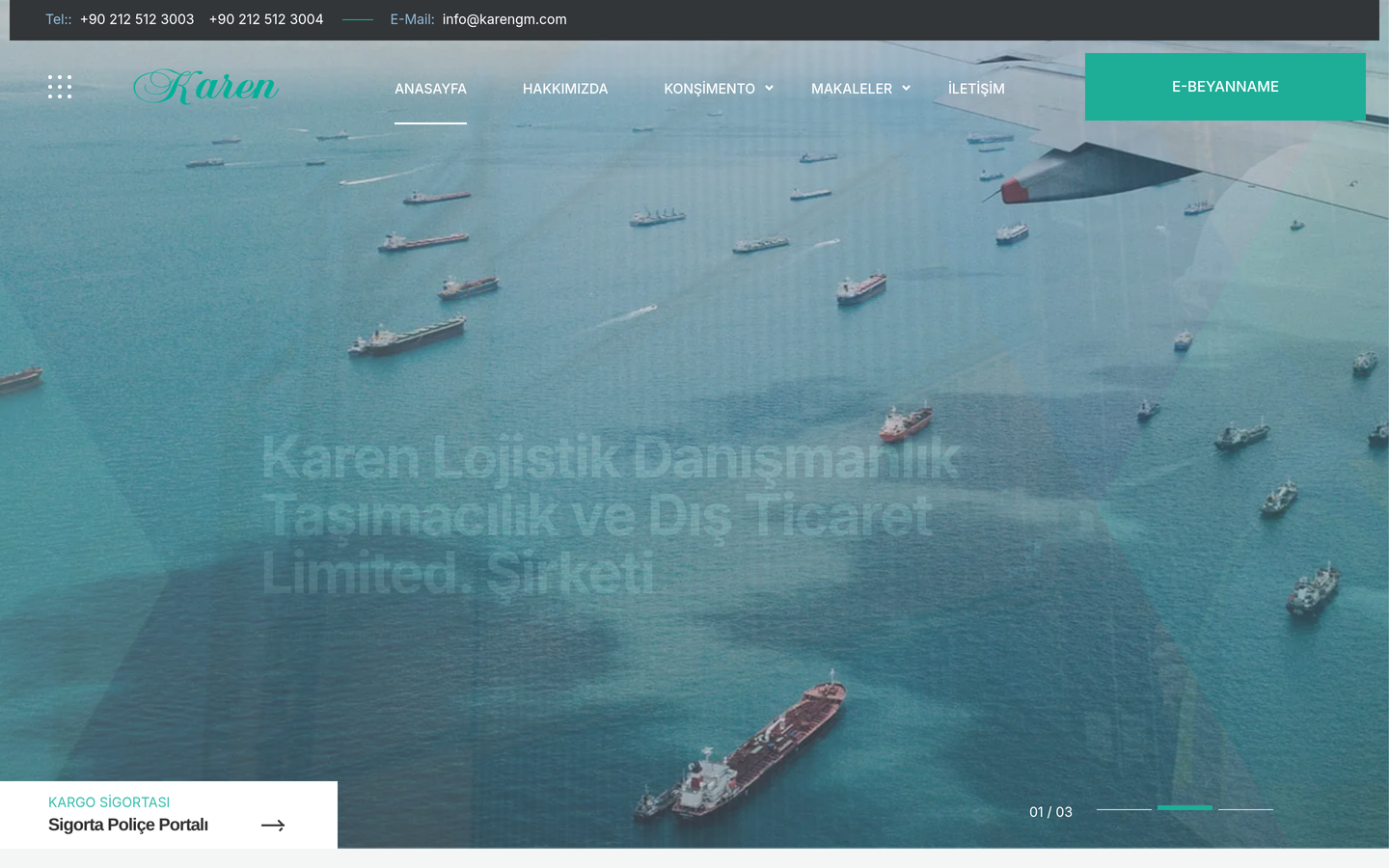This screenshot has height=868, width=1389.
Task: Select the highlighted second slider indicator bar
Action: [1185, 807]
